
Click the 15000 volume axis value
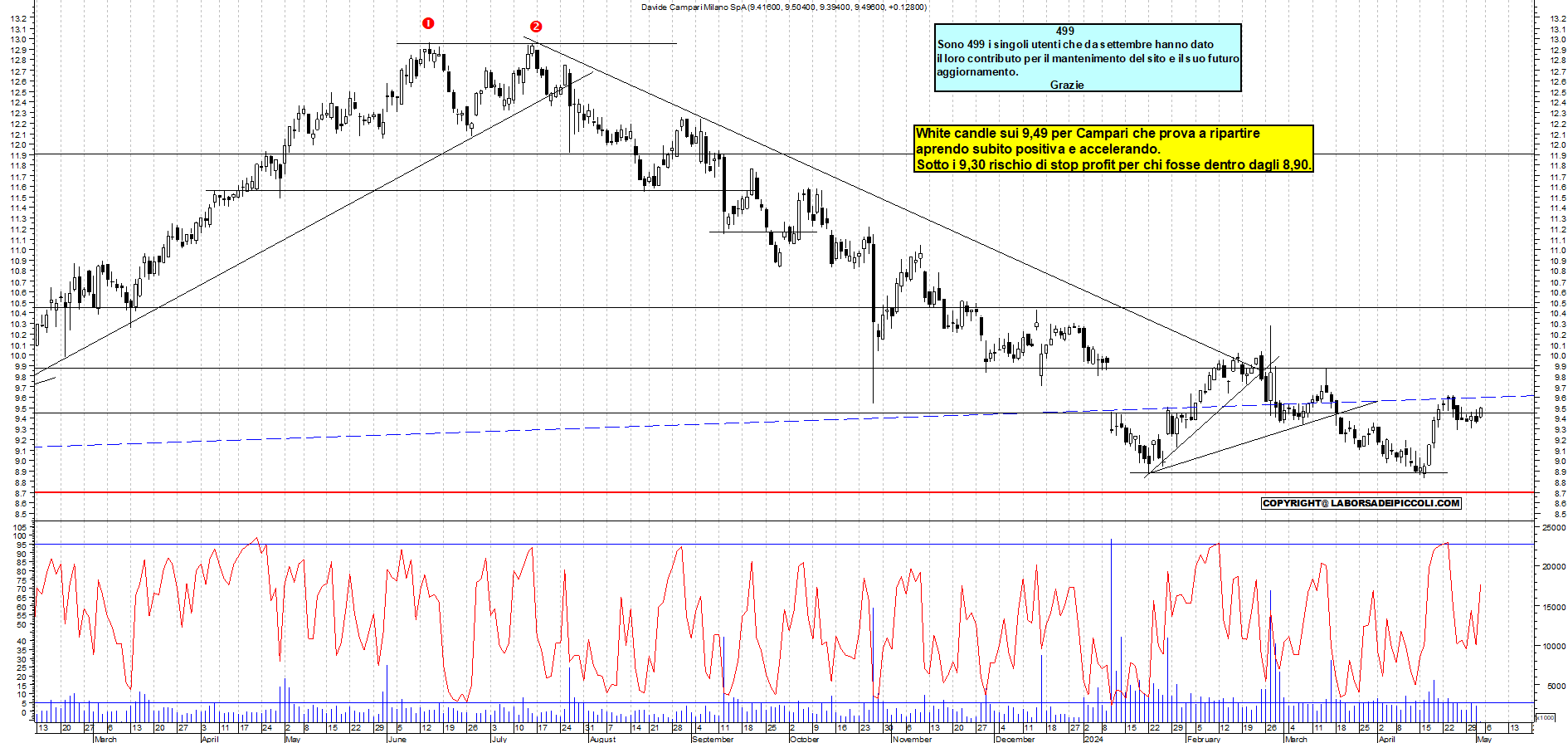pos(1554,607)
